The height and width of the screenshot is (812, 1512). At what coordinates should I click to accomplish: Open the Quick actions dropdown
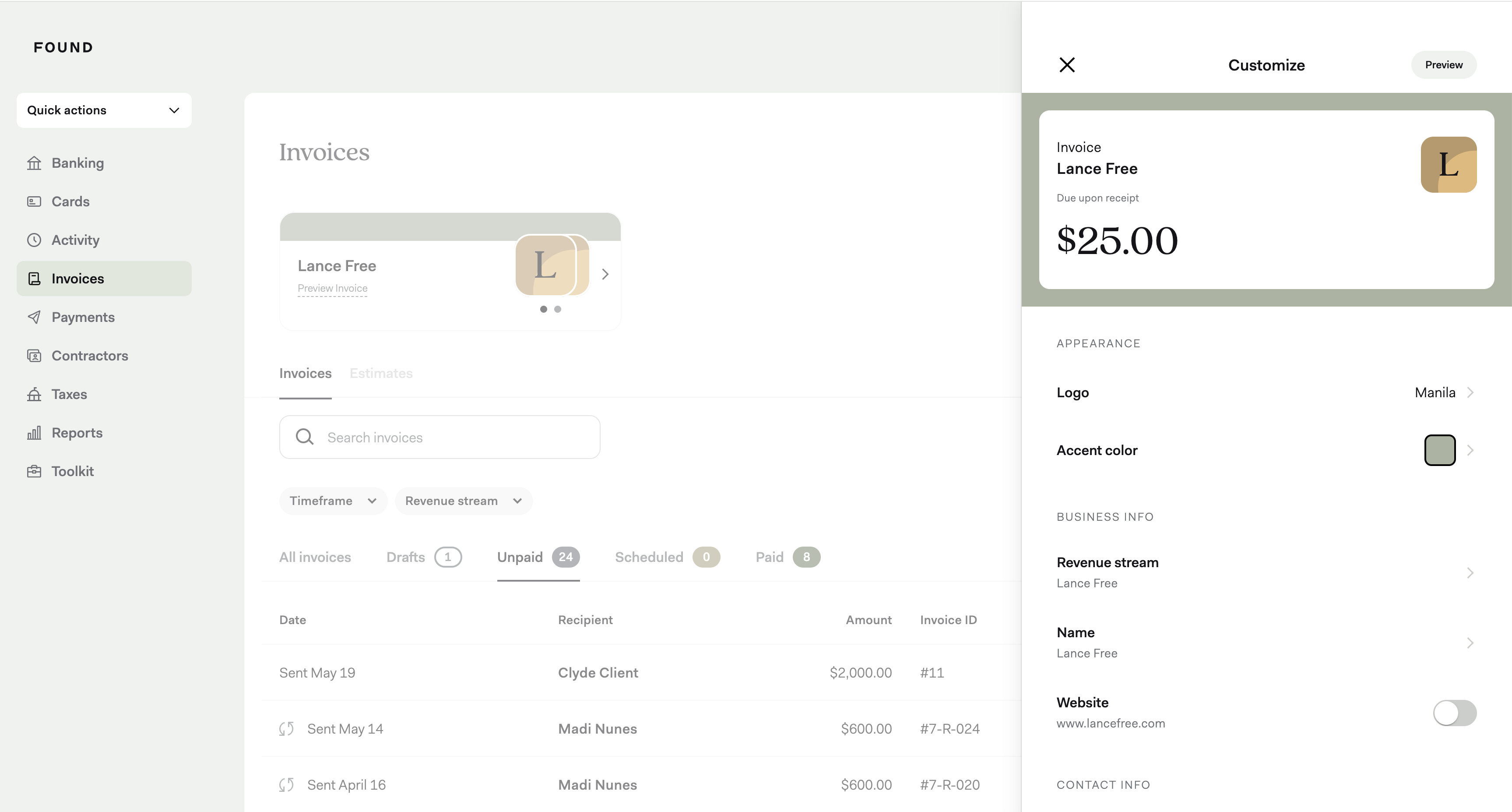(104, 110)
